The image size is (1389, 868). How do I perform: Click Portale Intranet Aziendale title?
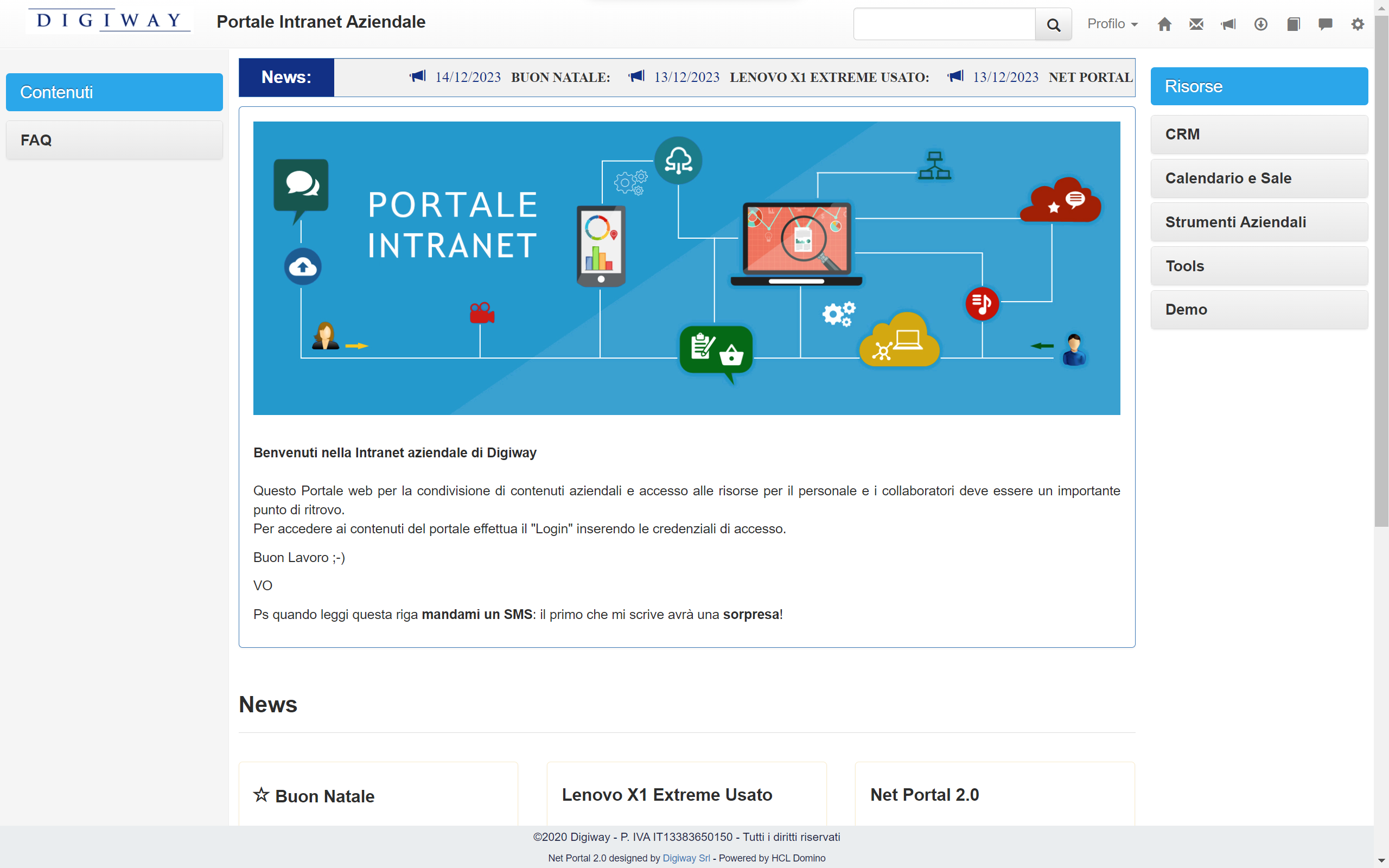(x=321, y=22)
